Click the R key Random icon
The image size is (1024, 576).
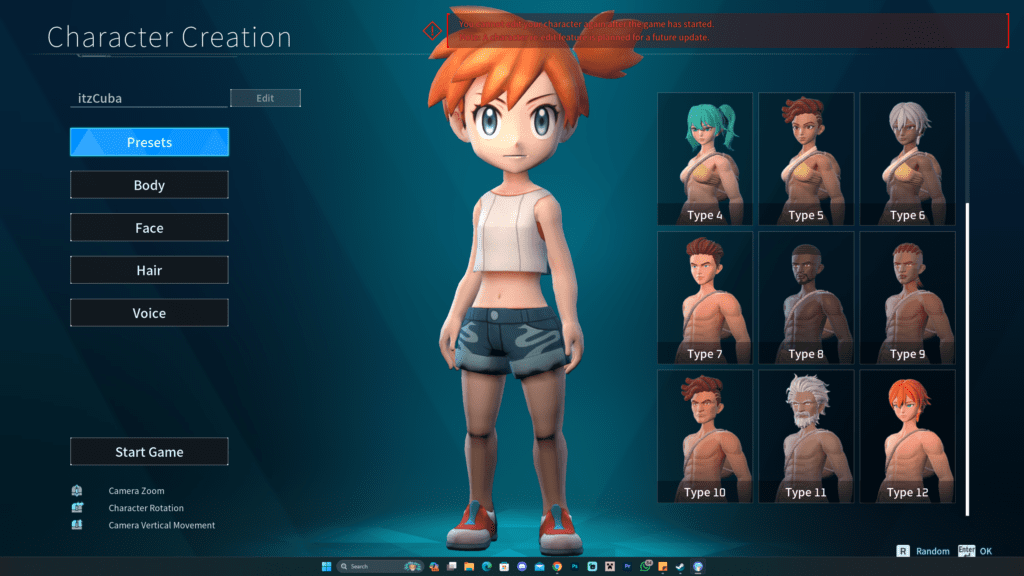(903, 550)
